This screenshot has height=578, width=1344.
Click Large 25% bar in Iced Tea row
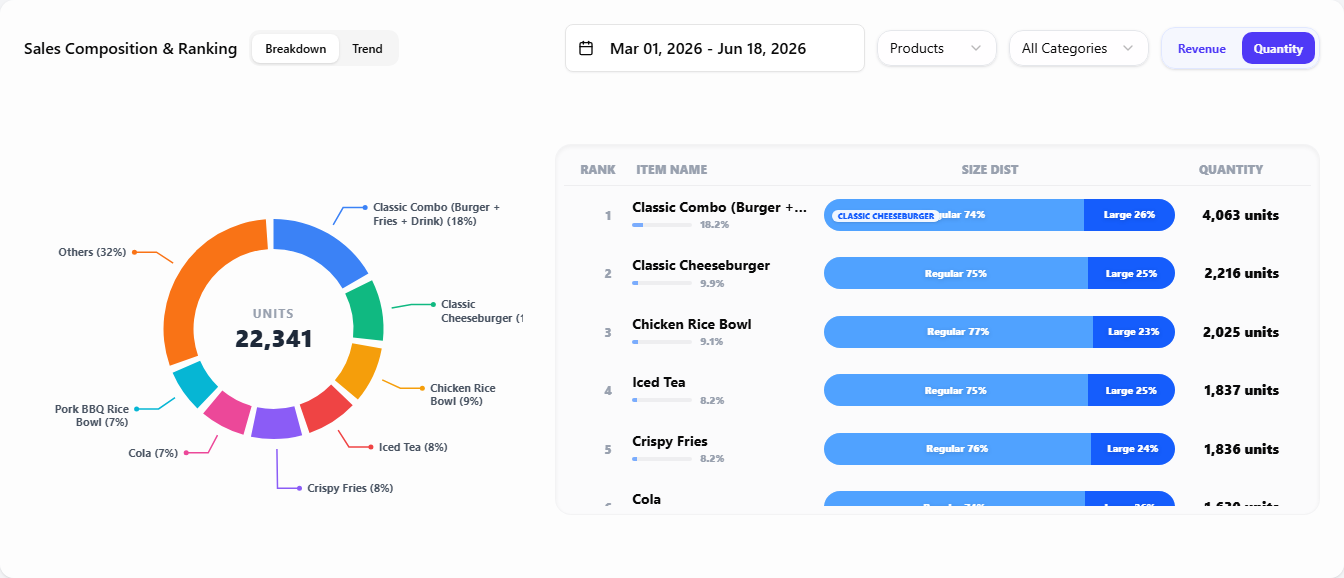click(x=1131, y=390)
